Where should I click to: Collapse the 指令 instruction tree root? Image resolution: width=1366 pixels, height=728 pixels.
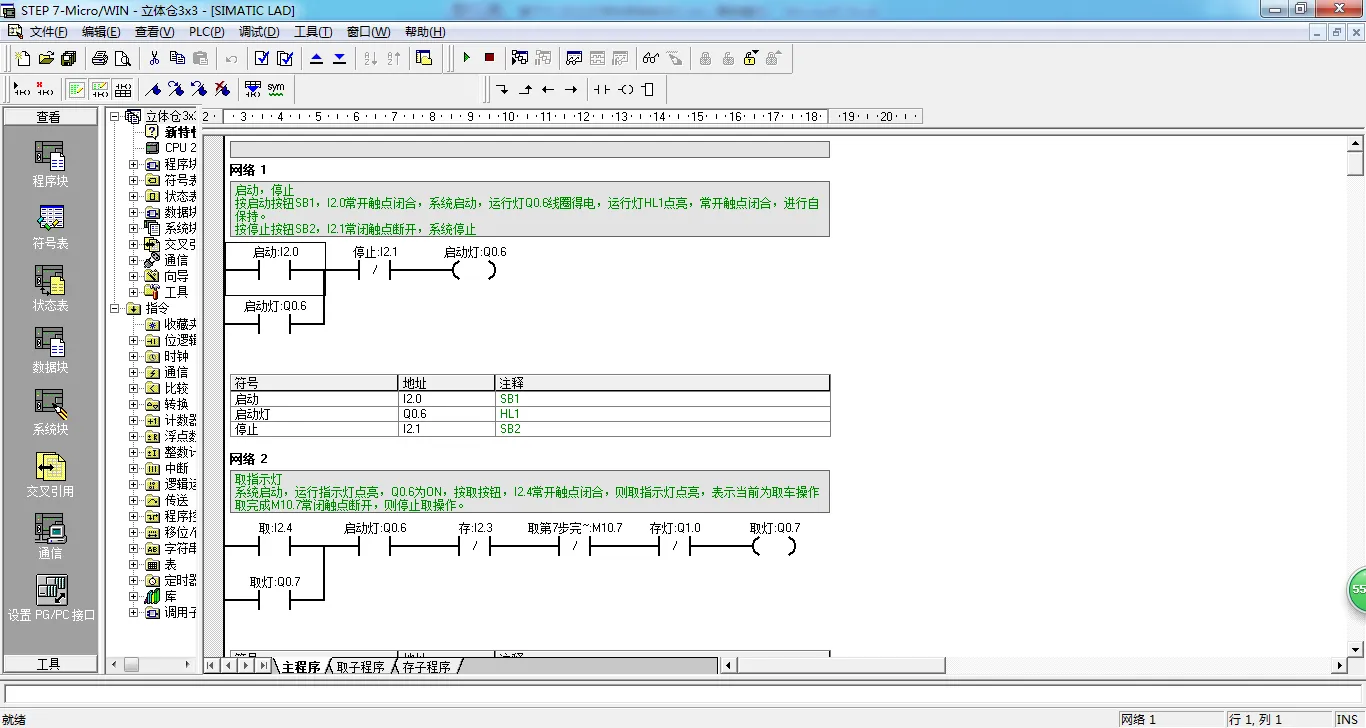coord(115,308)
